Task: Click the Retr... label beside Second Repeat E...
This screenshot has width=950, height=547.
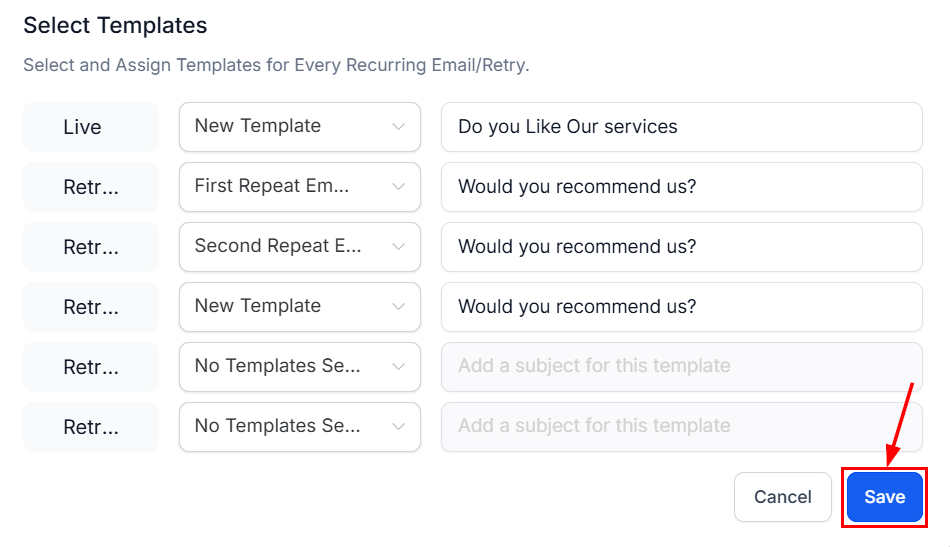Action: [91, 247]
